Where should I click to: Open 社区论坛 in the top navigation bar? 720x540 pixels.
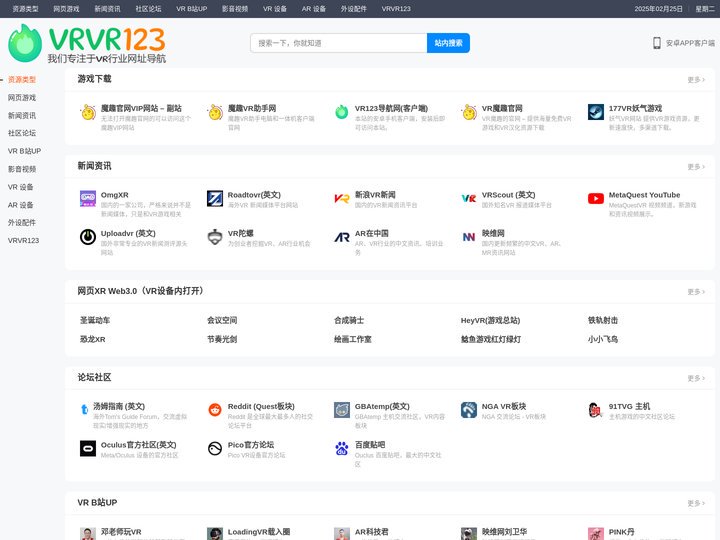tap(148, 9)
